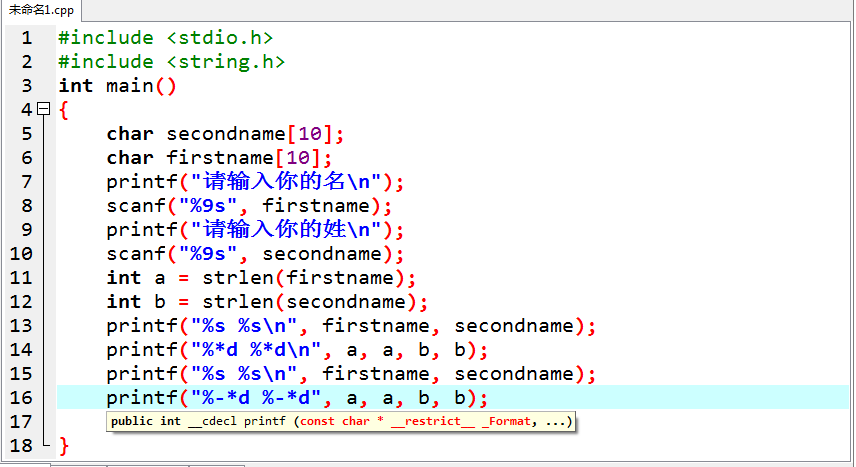The image size is (856, 467).
Task: Click the printf "请输入你的姓\n" statement
Action: pos(255,230)
